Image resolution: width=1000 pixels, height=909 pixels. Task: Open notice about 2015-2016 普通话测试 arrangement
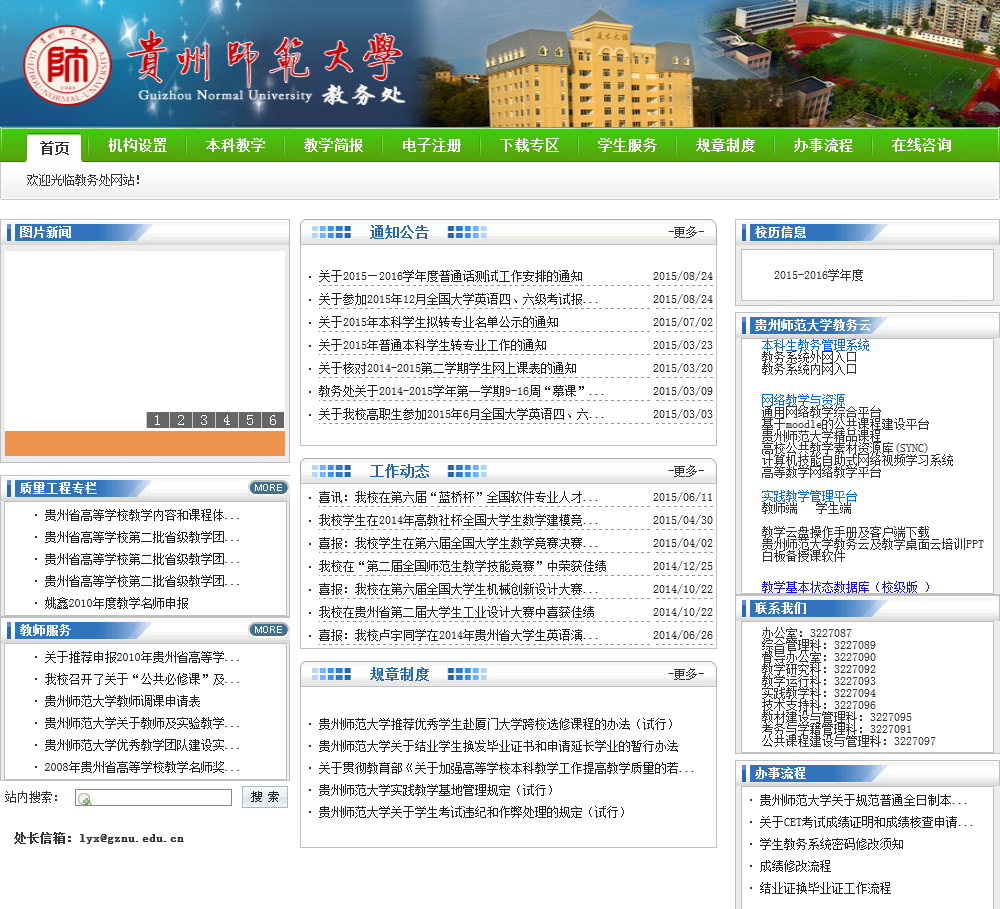click(x=450, y=276)
